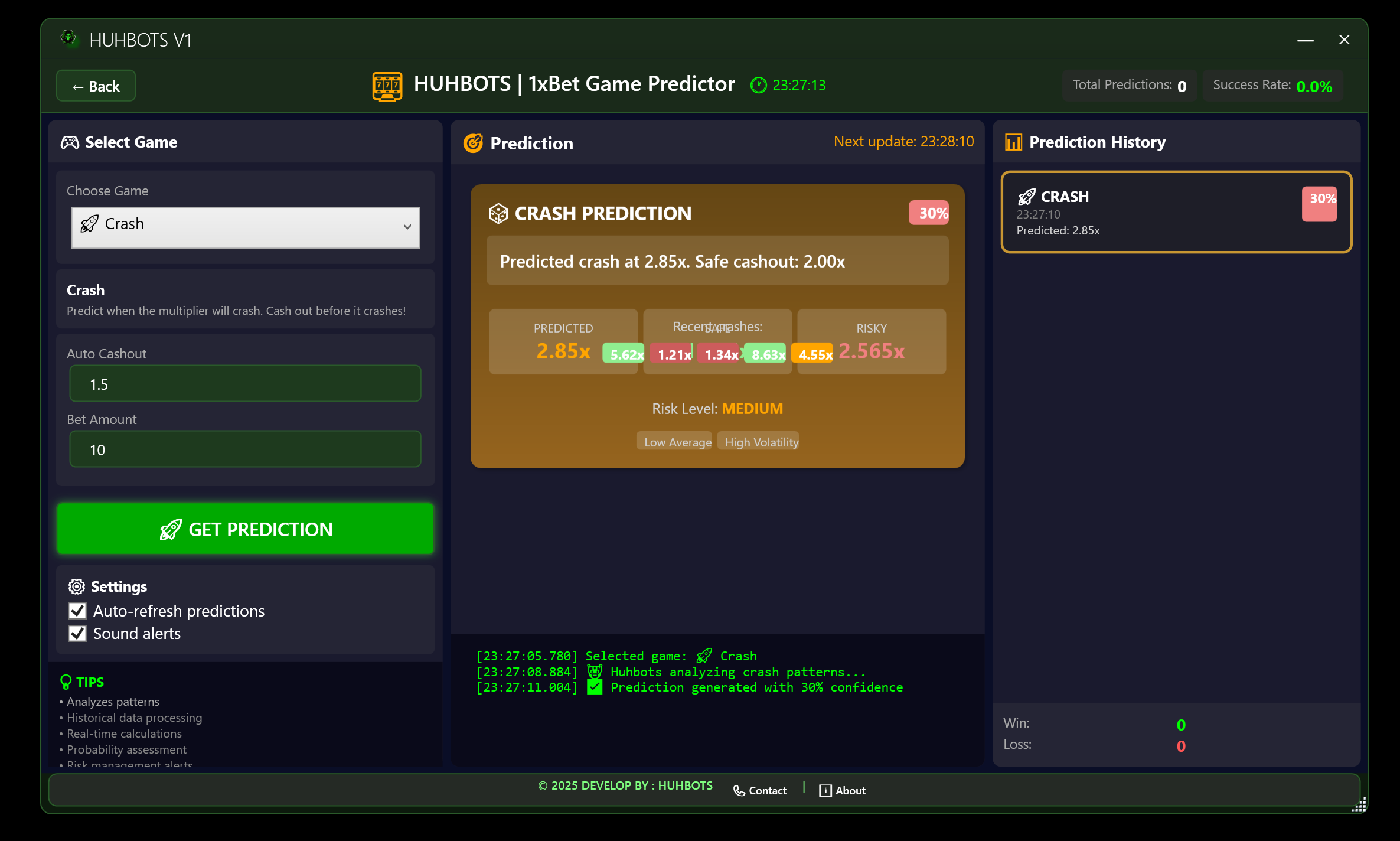The image size is (1400, 841).
Task: Click the Loss count value
Action: click(1181, 746)
